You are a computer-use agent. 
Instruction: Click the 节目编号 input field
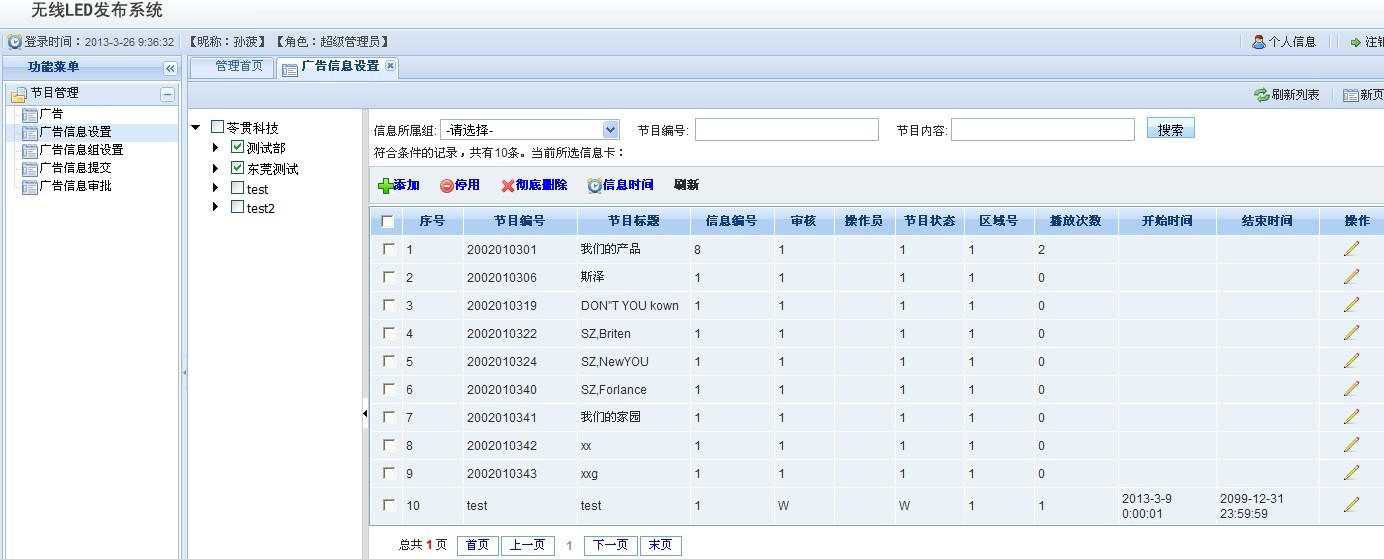coord(786,130)
